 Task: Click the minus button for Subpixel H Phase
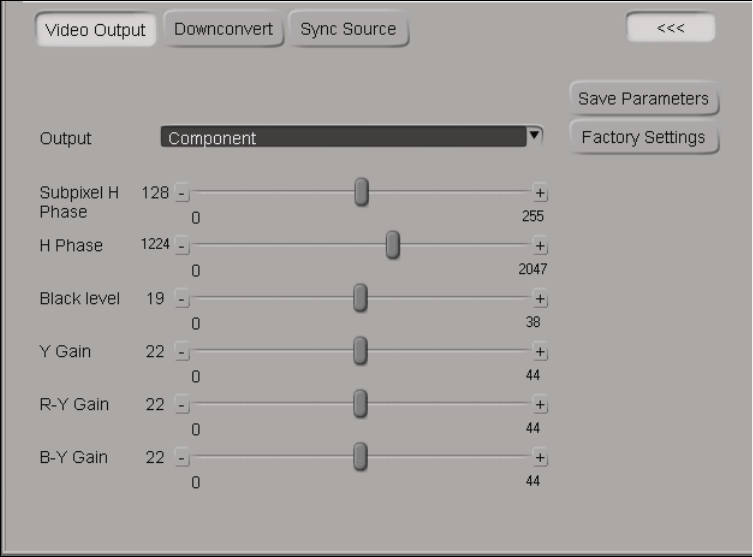182,193
